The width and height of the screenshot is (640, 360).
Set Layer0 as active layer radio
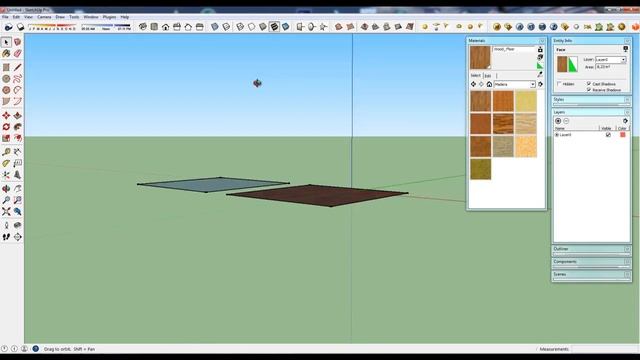click(556, 135)
